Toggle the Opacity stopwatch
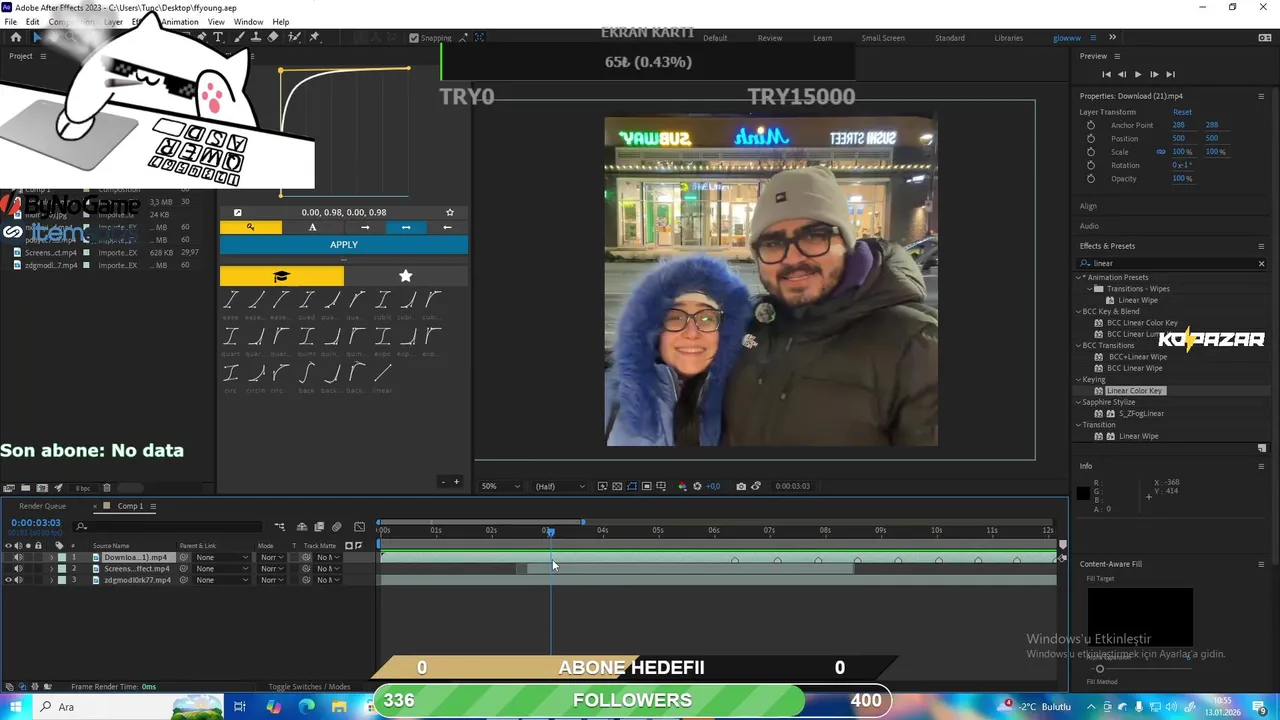Image resolution: width=1280 pixels, height=720 pixels. click(1091, 178)
